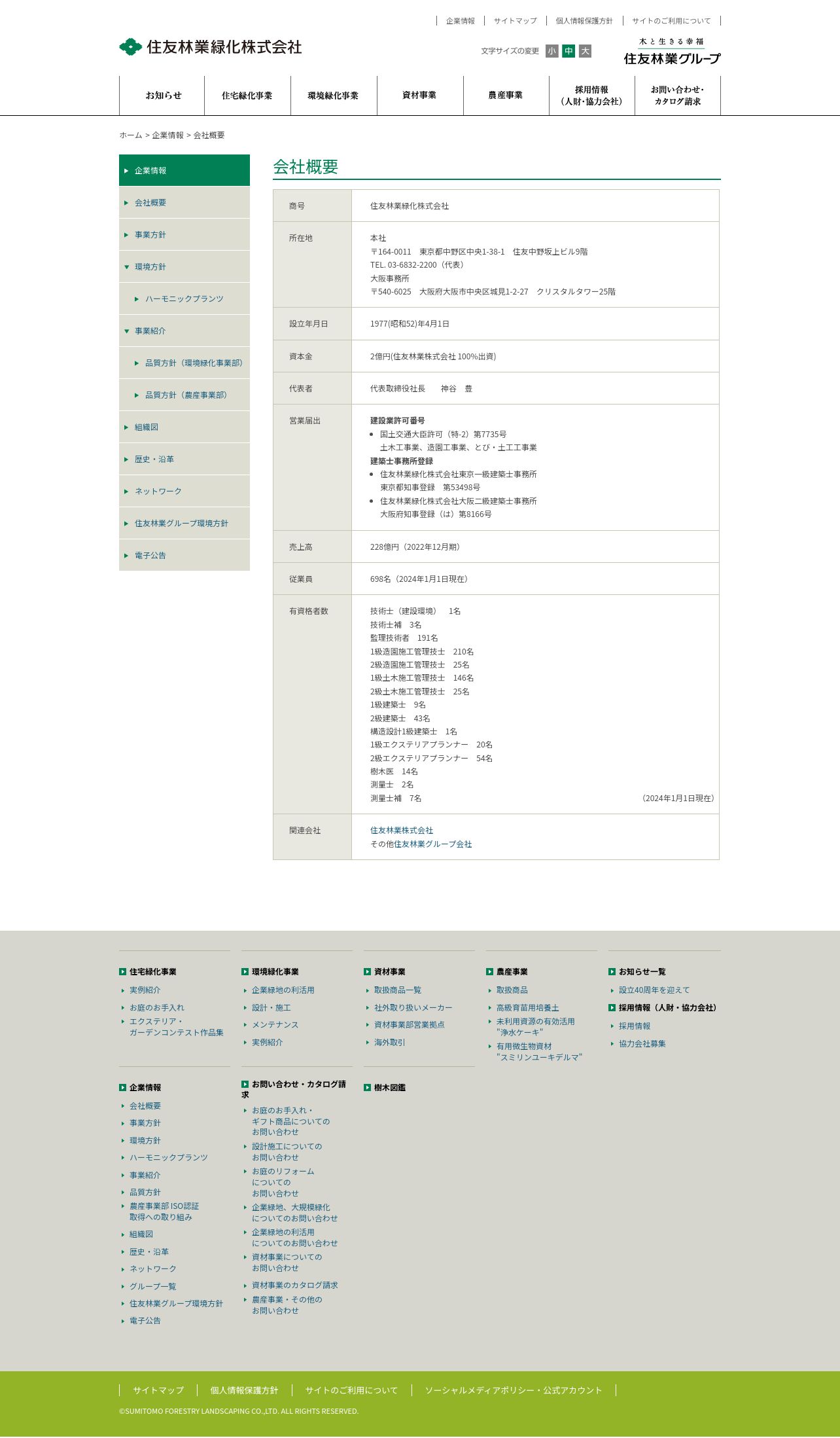Go to ホーム in the breadcrumb
This screenshot has height=1438, width=840.
pyautogui.click(x=131, y=135)
